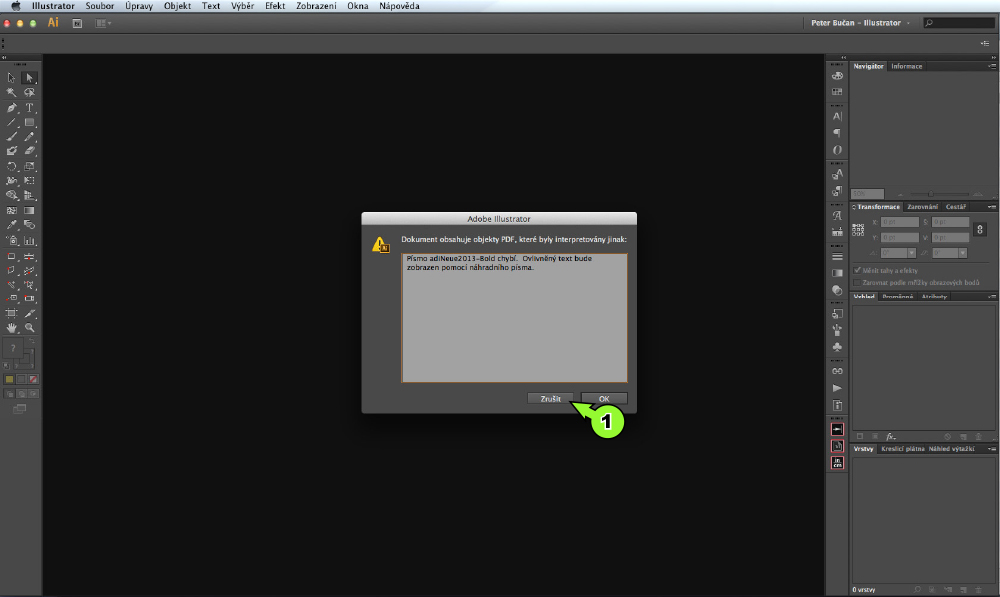Open arrange documents dropdown in application bar
Viewport: 1000px width, 597px height.
[103, 23]
